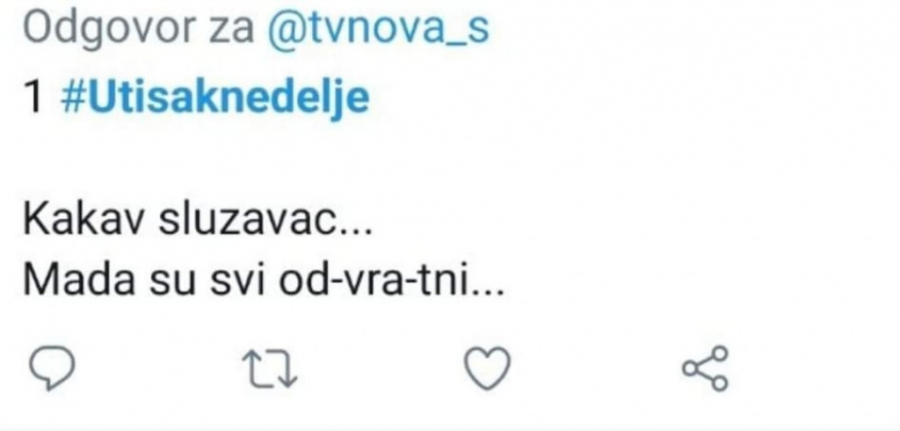
Task: Retweet this tweet with the arrows icon
Action: [x=270, y=371]
